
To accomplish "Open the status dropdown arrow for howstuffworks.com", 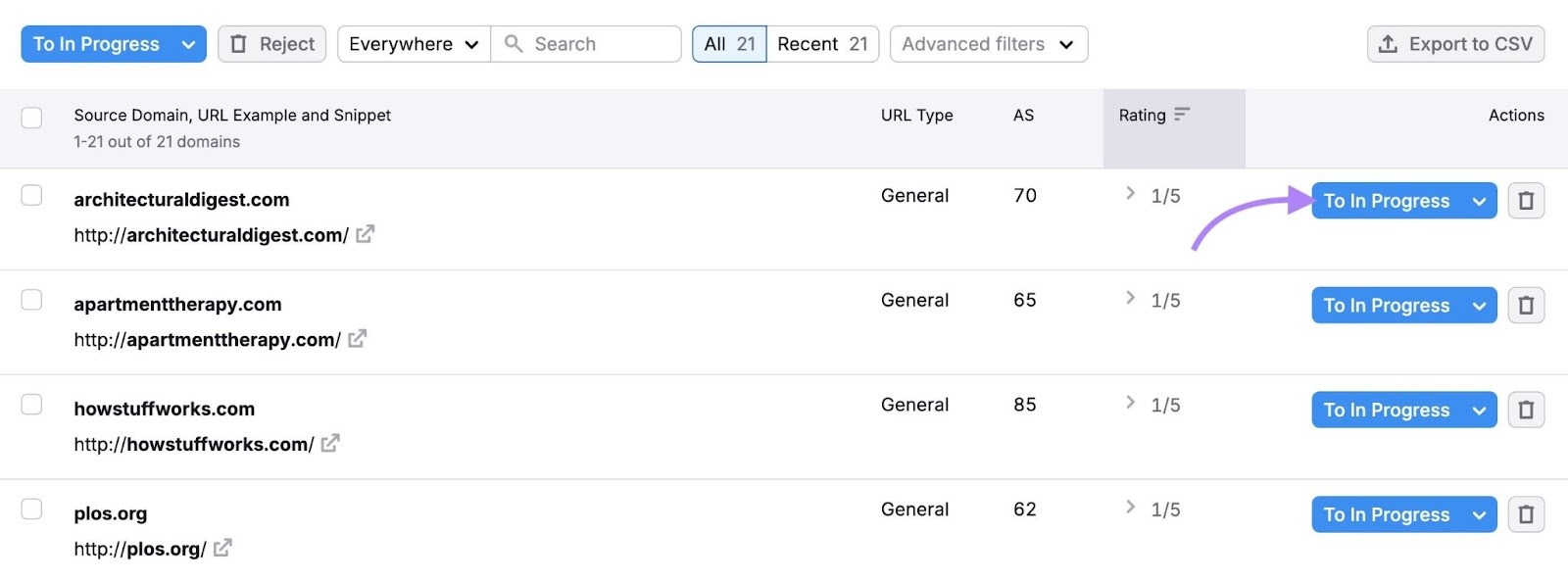I will [1479, 412].
